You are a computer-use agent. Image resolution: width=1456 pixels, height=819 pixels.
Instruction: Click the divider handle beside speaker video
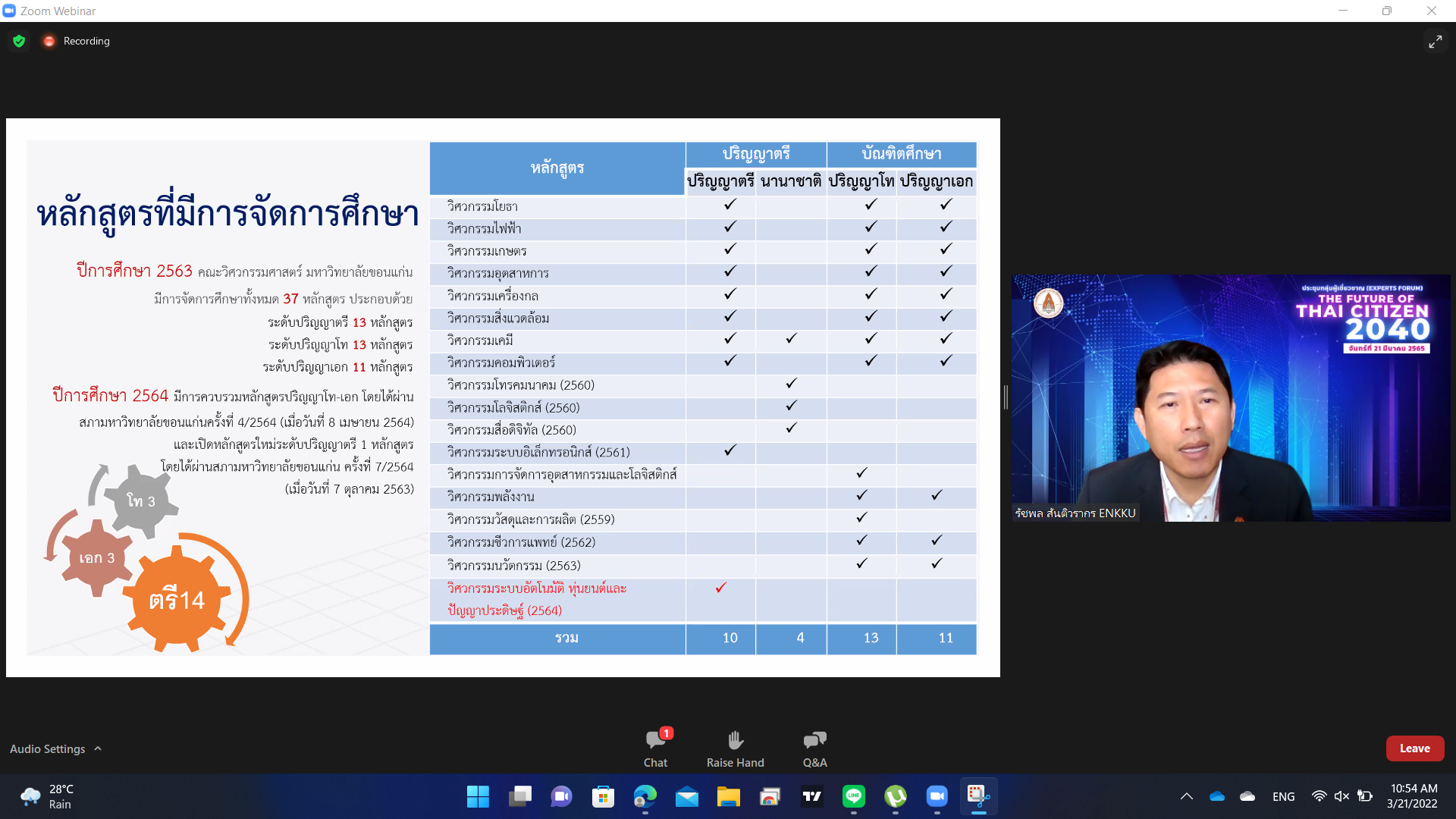coord(1006,397)
